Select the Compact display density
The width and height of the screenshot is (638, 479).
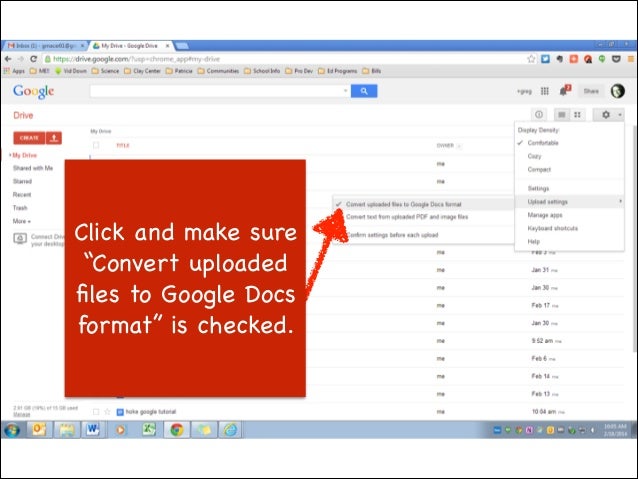coord(569,169)
